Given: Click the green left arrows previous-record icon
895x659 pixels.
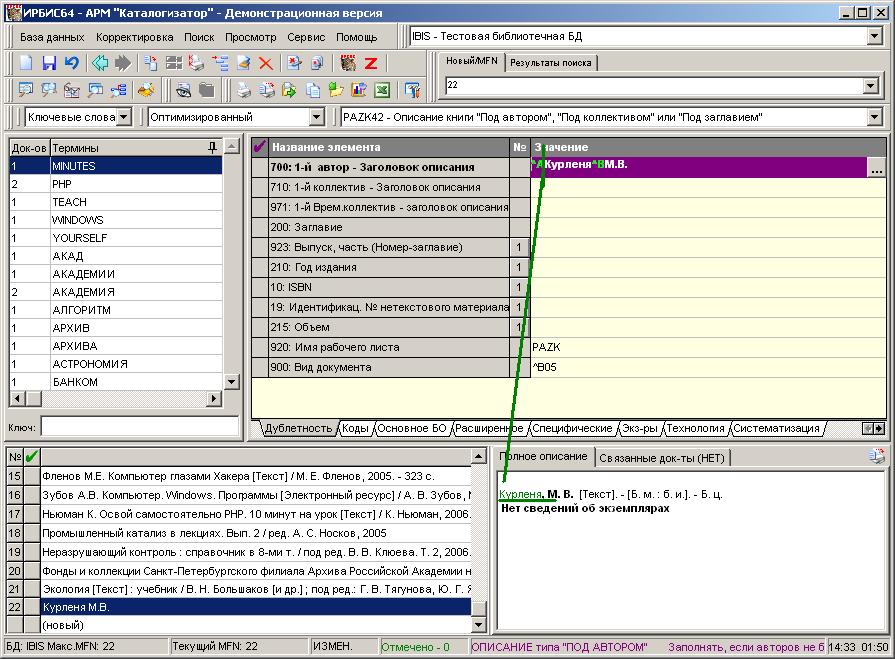Looking at the screenshot, I should (x=100, y=63).
